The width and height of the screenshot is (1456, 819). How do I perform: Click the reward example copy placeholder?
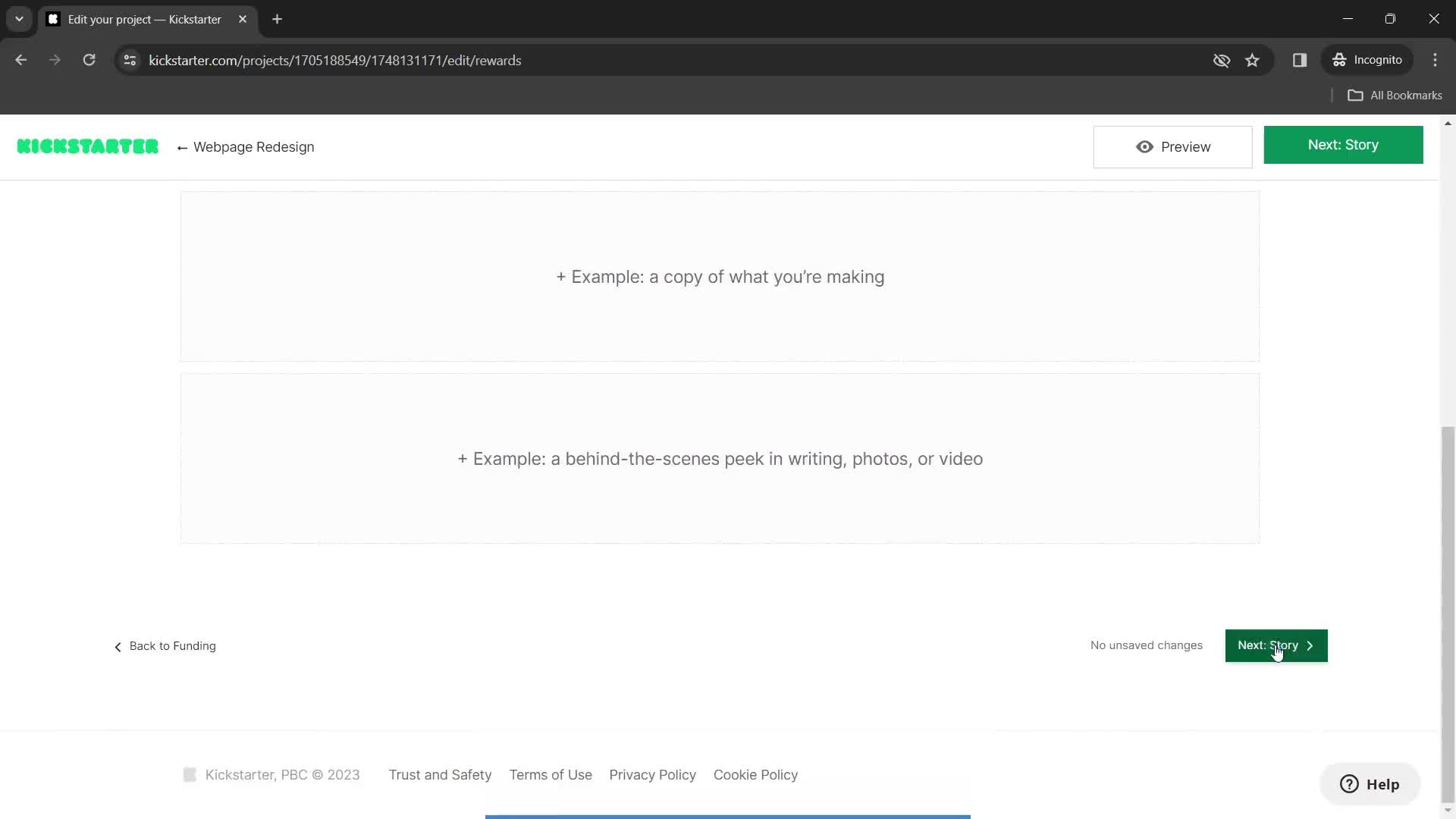point(720,277)
